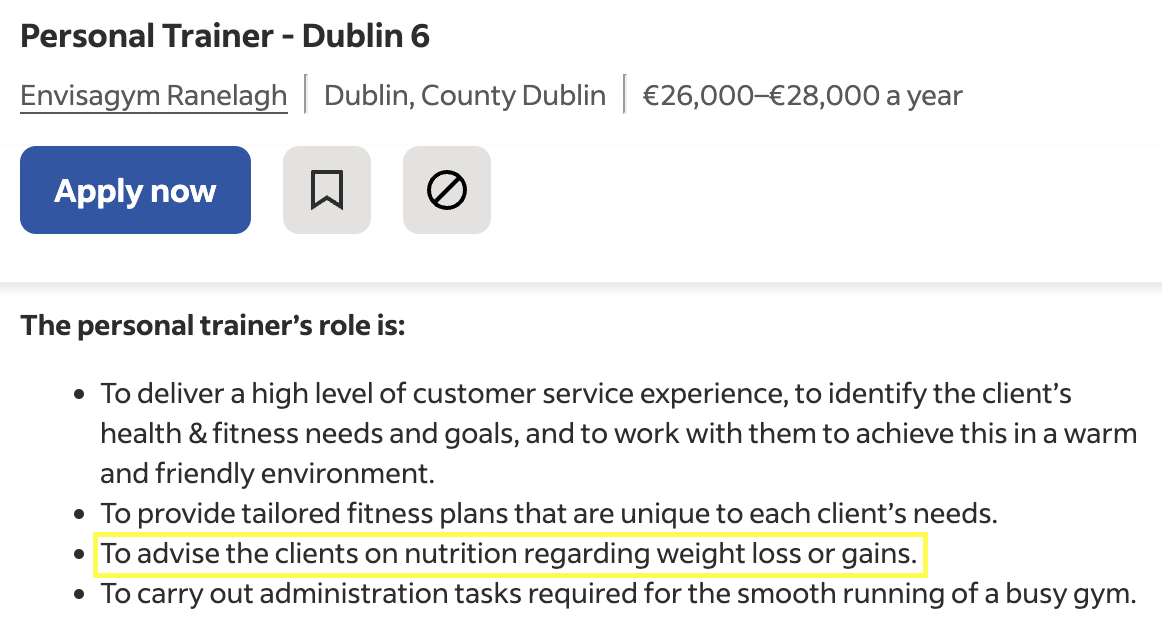The height and width of the screenshot is (634, 1162).
Task: Click the Dublin, County Dublin location text
Action: click(465, 96)
